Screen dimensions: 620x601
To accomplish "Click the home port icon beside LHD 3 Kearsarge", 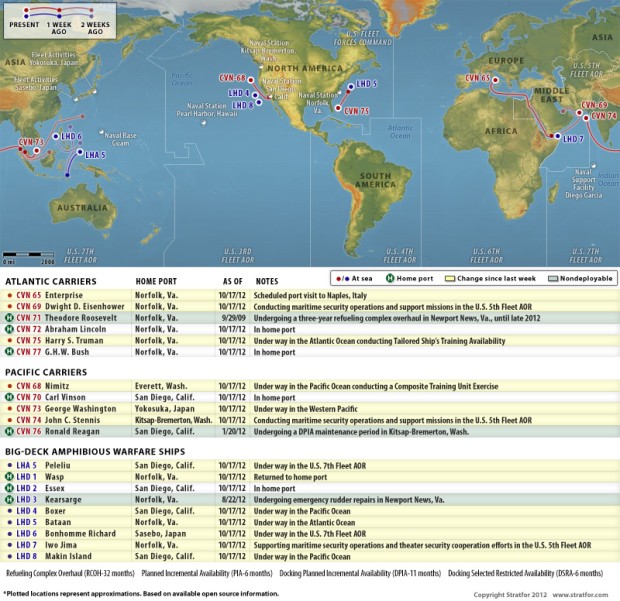I will [9, 499].
